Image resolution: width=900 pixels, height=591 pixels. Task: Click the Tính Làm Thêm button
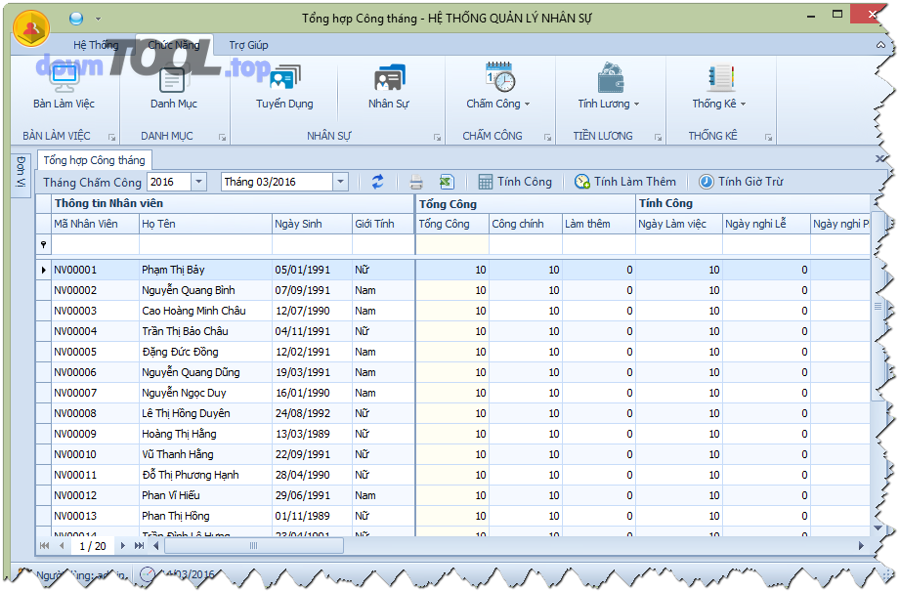(625, 182)
